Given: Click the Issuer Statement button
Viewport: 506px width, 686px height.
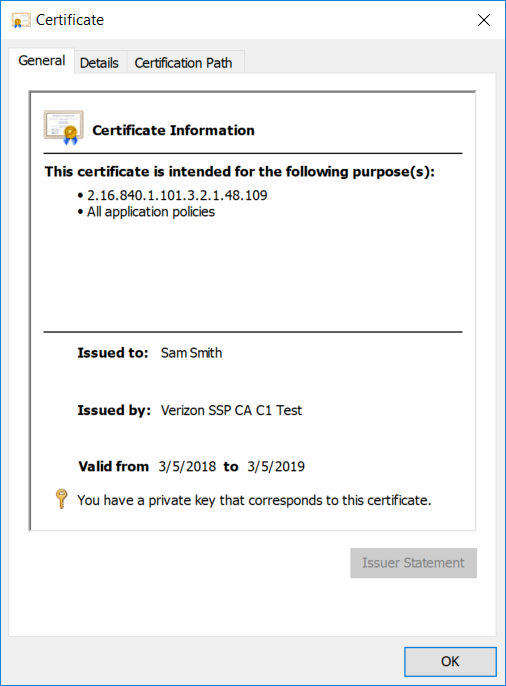Looking at the screenshot, I should tap(413, 563).
